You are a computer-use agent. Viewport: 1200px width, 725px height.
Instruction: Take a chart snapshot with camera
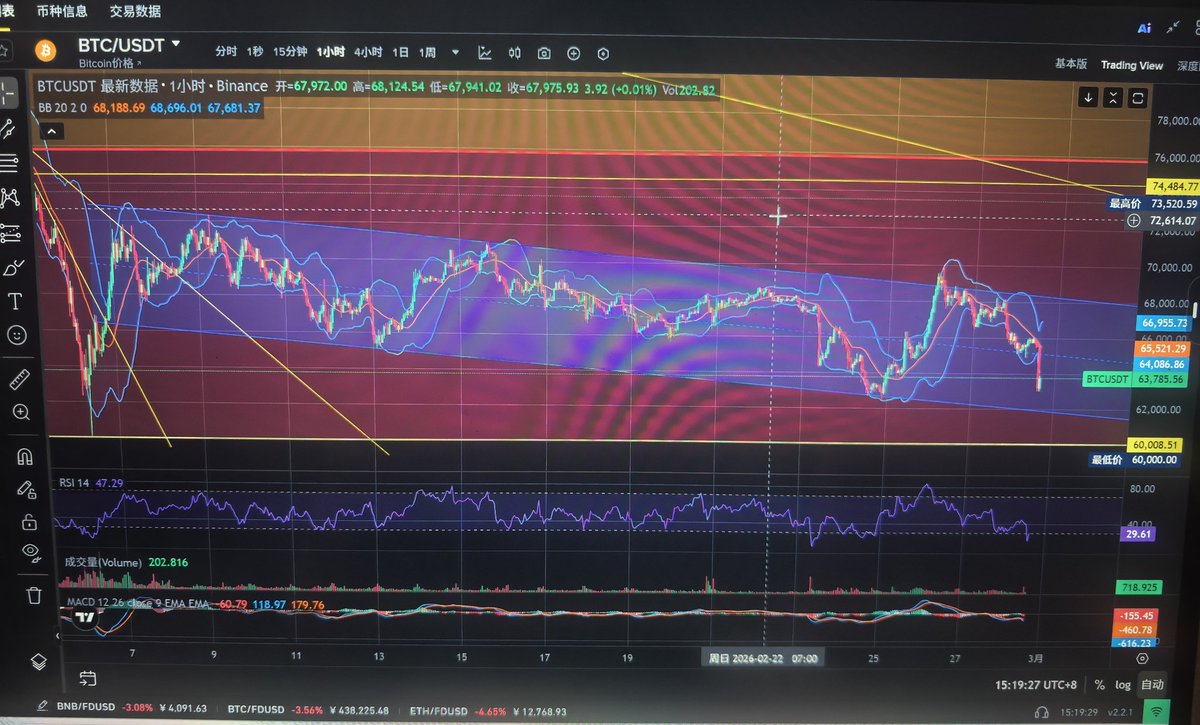(x=544, y=53)
